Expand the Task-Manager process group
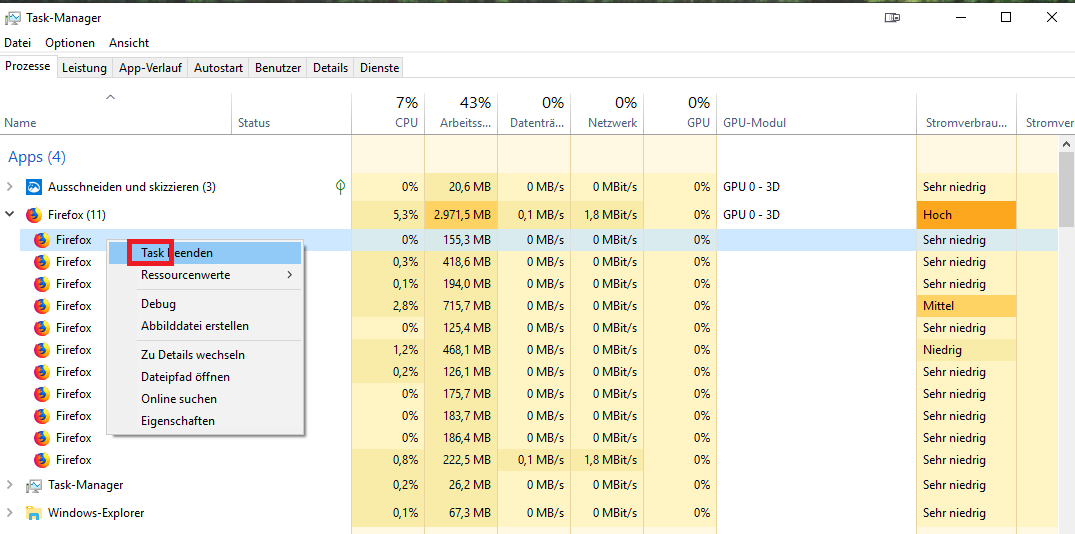The height and width of the screenshot is (534, 1075). (10, 485)
